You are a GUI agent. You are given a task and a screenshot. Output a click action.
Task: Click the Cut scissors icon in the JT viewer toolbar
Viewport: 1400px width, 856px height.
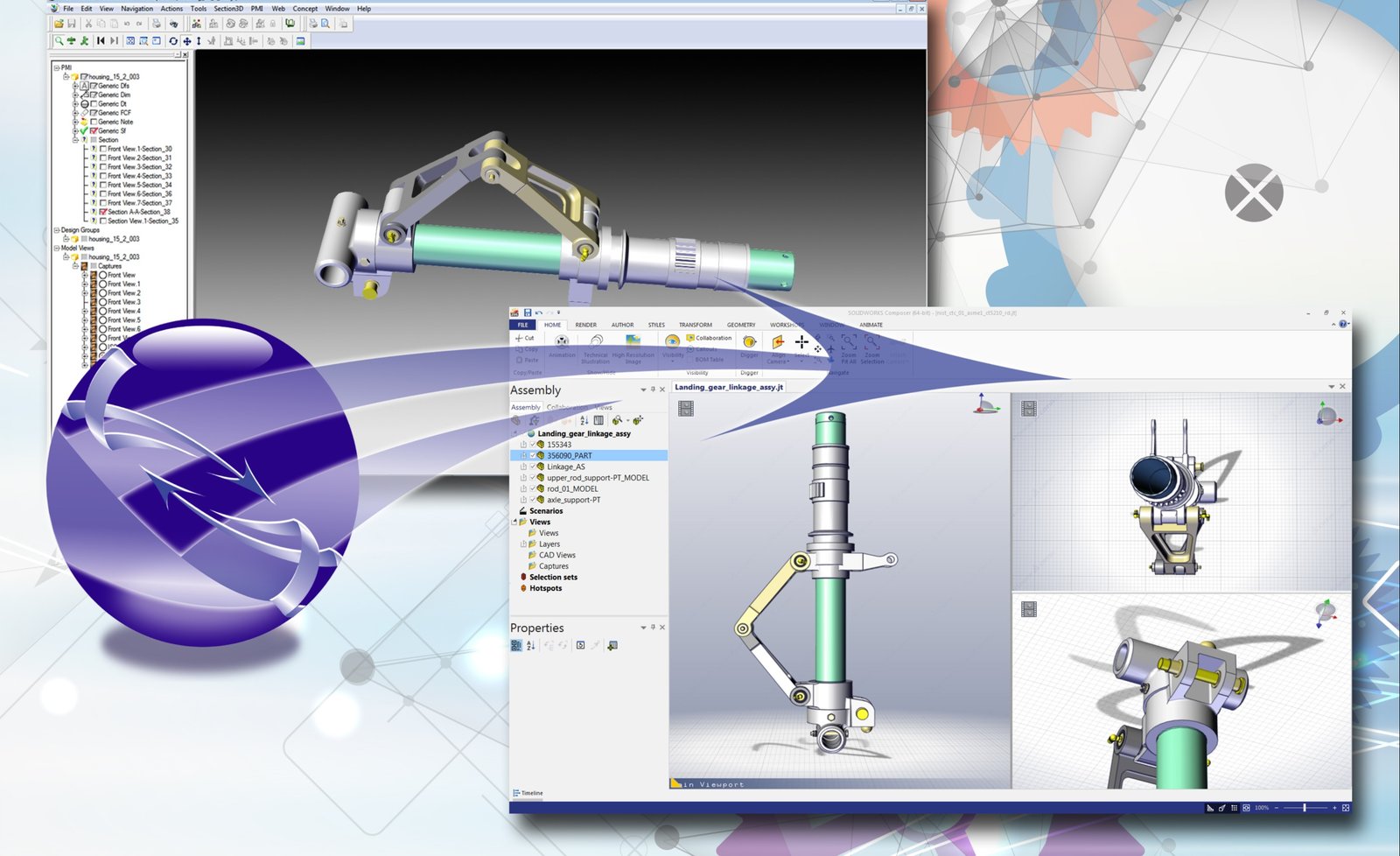coord(88,24)
